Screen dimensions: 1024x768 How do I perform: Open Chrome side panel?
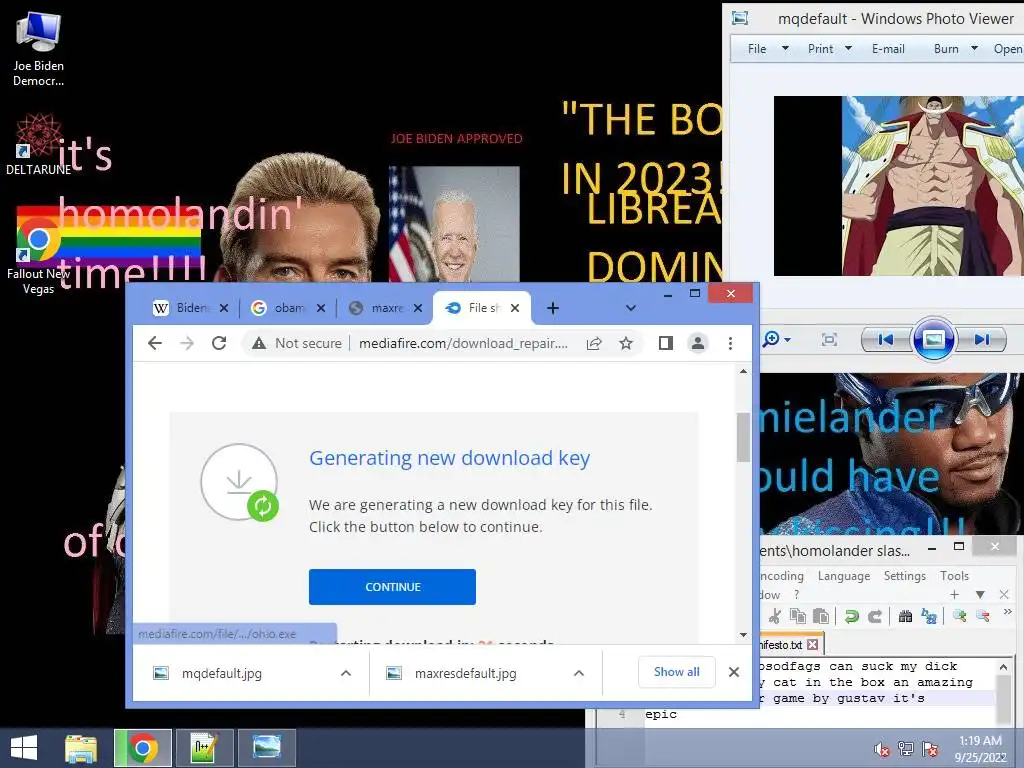665,343
